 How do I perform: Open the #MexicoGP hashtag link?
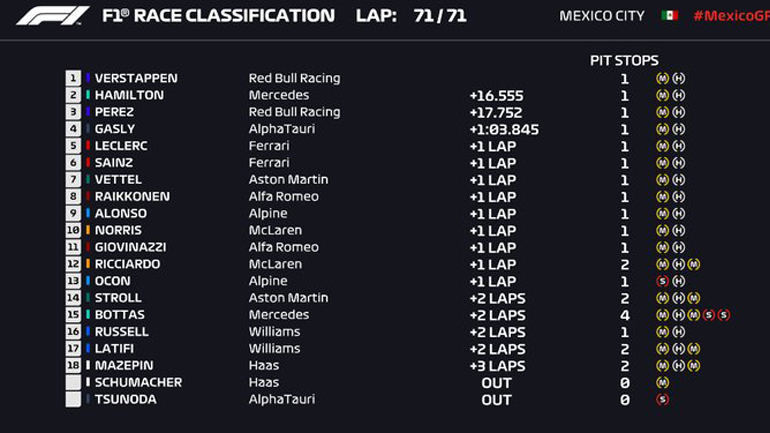tap(731, 16)
